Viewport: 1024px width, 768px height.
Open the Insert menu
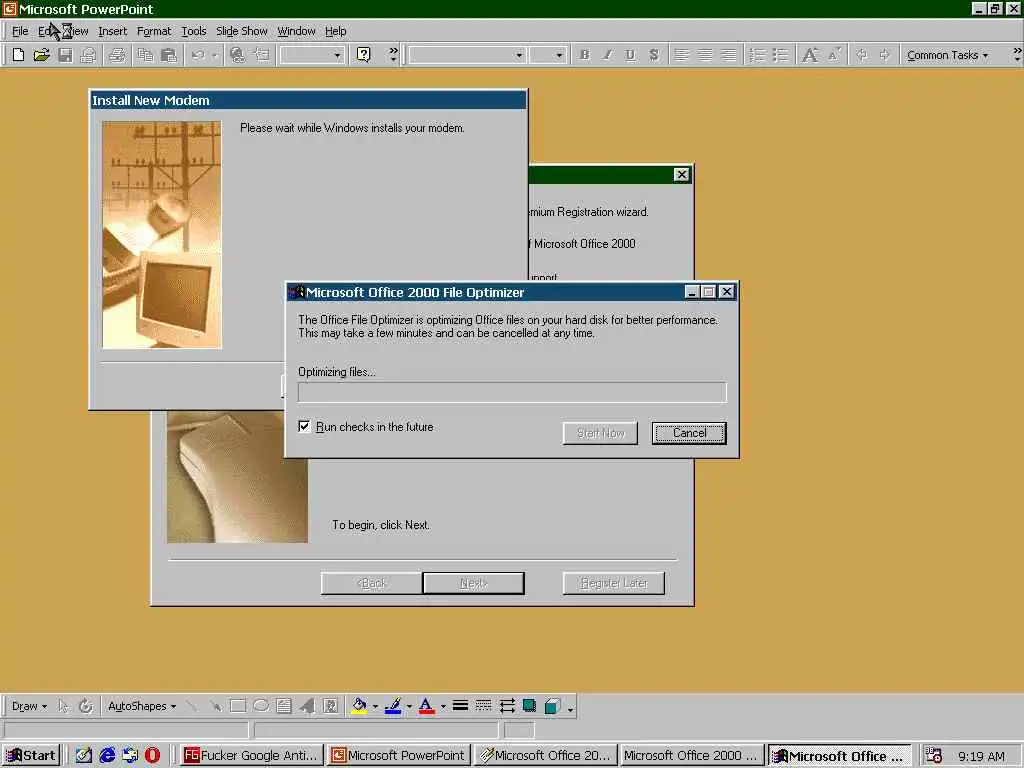click(x=112, y=31)
